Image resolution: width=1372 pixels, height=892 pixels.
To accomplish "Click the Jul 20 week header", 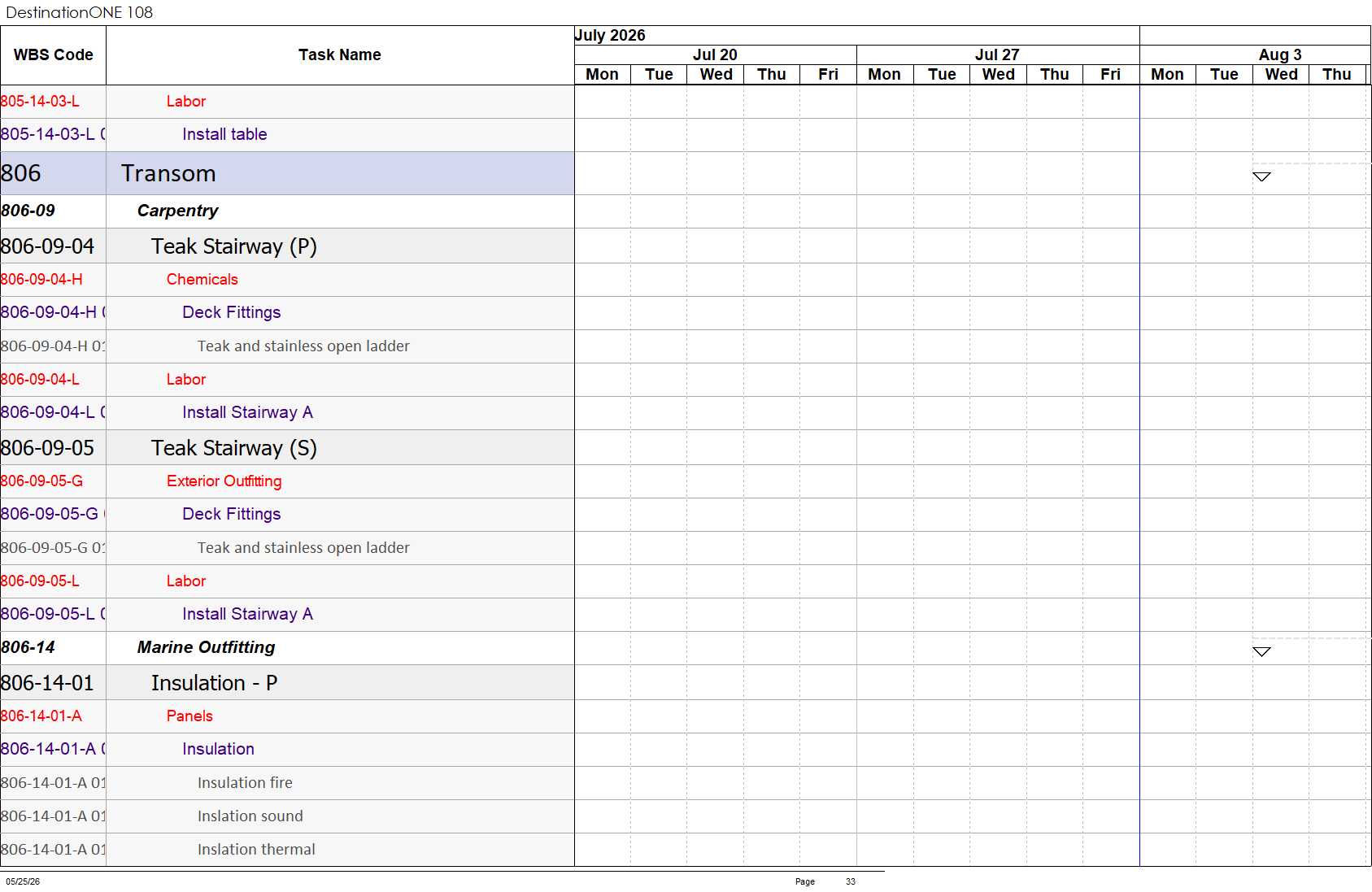I will [x=715, y=54].
